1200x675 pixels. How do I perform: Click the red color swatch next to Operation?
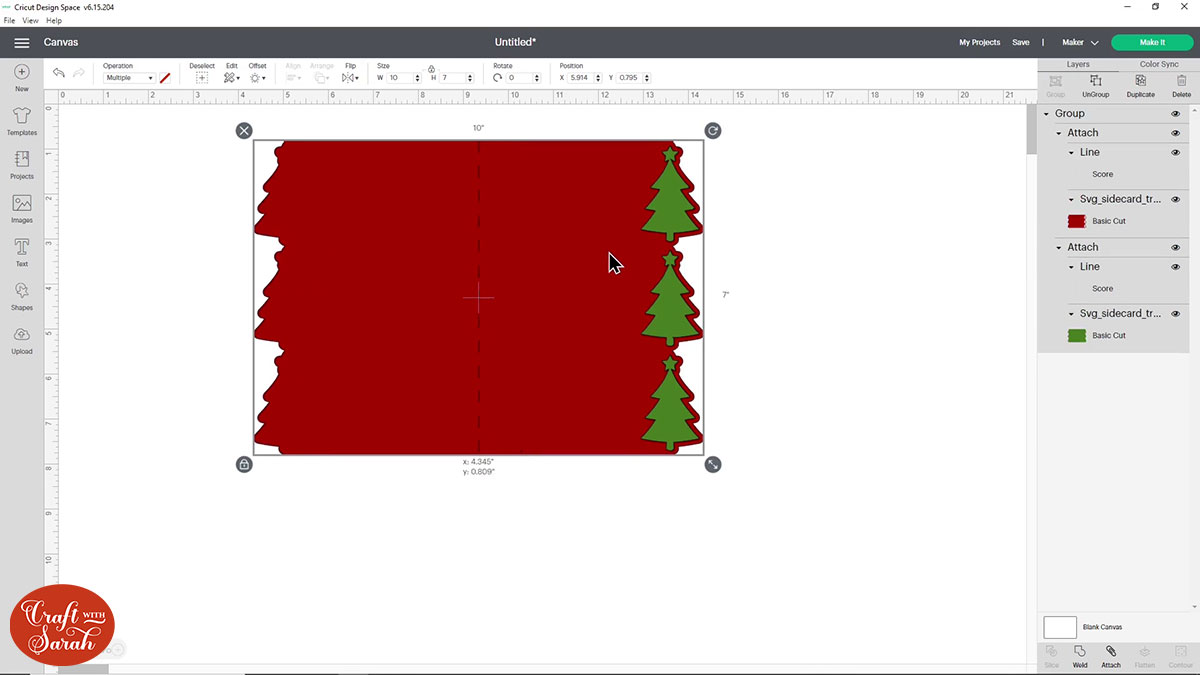pyautogui.click(x=165, y=76)
